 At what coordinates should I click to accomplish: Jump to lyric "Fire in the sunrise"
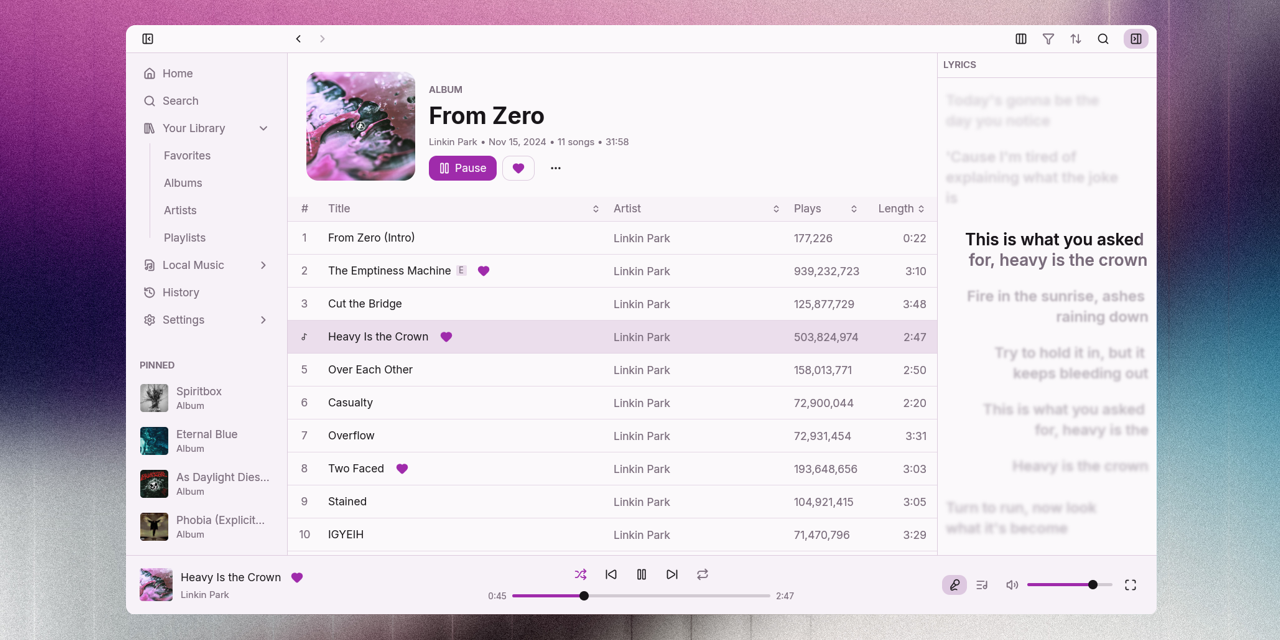pos(1057,306)
